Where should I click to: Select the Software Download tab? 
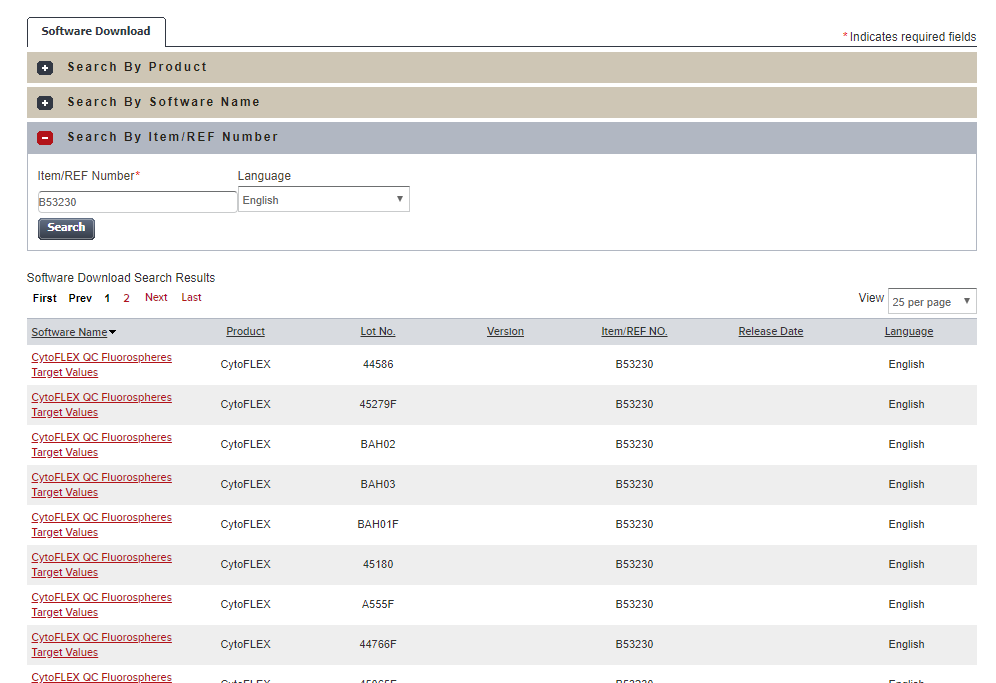coord(96,31)
